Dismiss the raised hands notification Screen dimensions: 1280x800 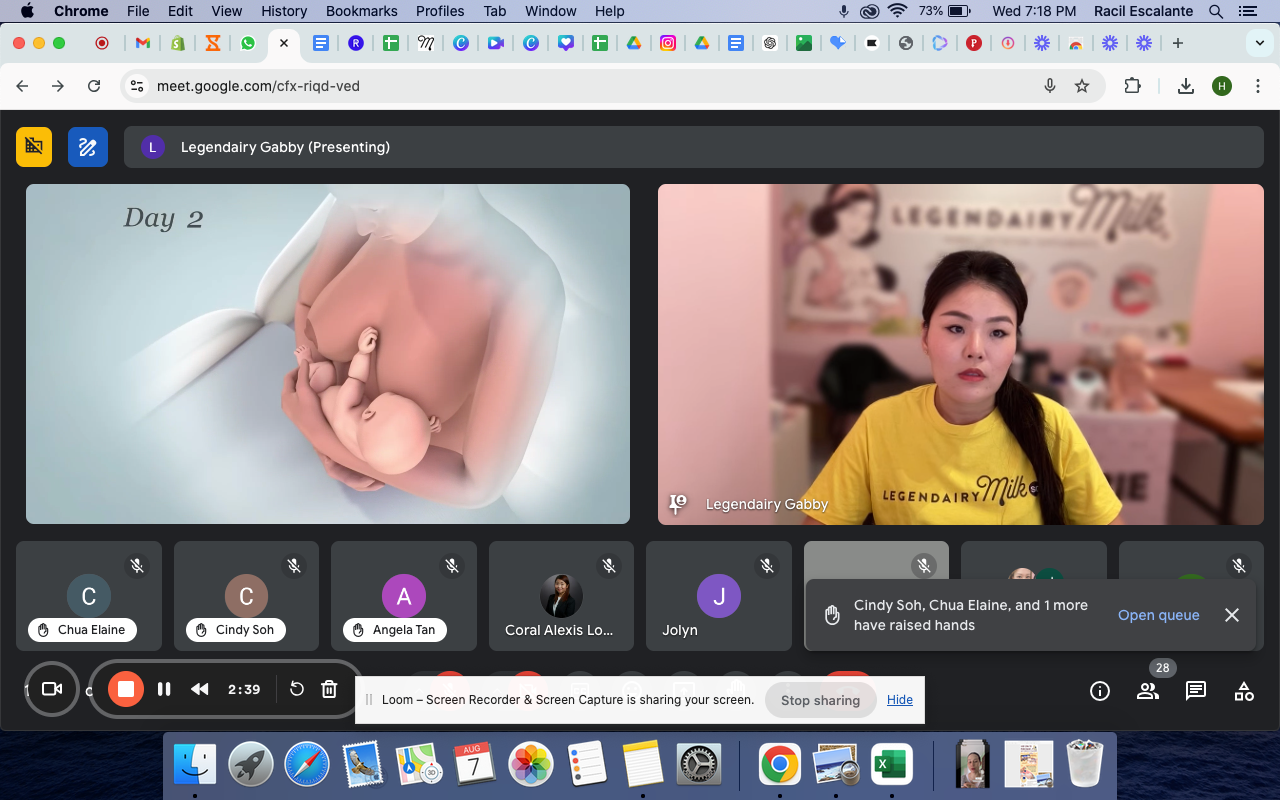(x=1232, y=615)
